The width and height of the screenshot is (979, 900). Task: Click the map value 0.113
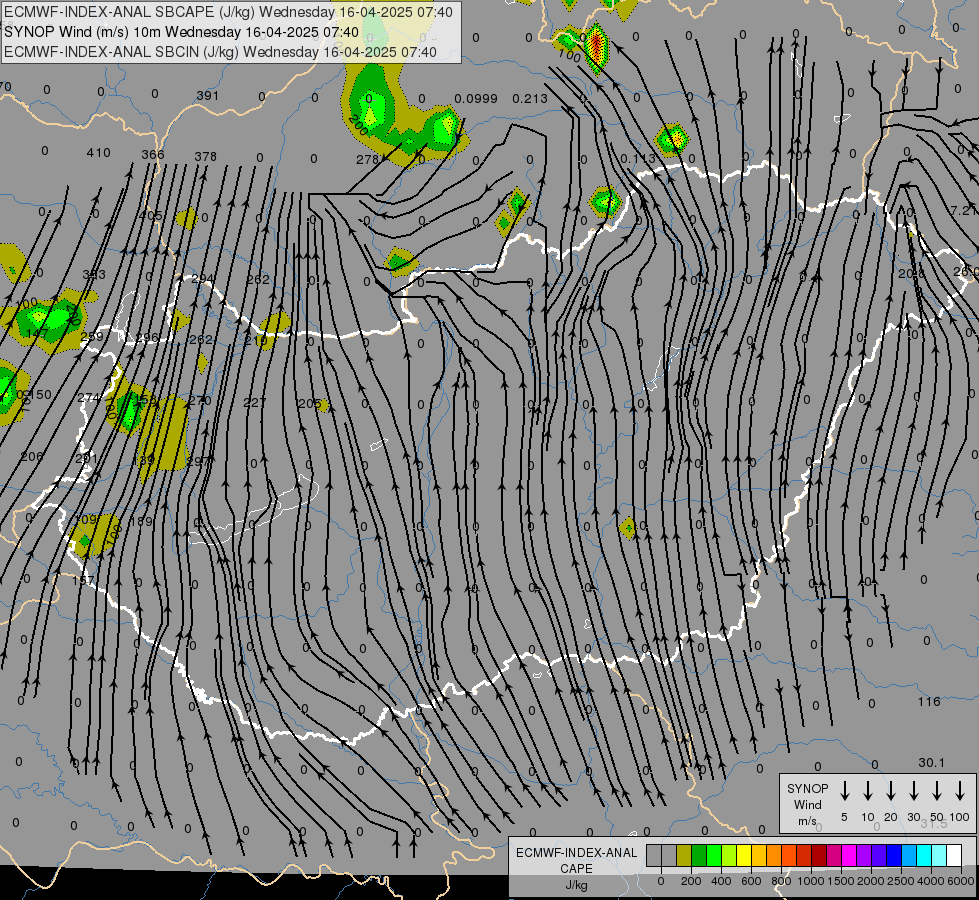pyautogui.click(x=639, y=159)
